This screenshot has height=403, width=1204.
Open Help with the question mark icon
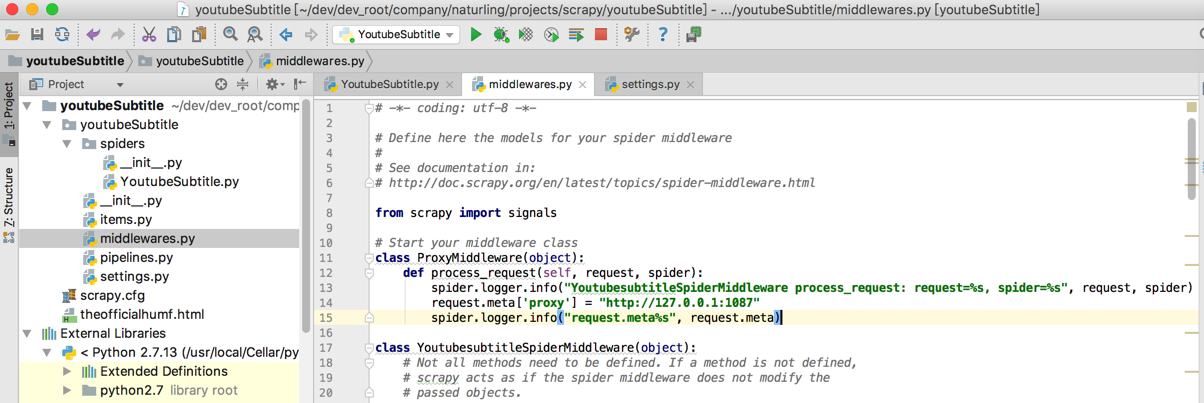pos(663,34)
